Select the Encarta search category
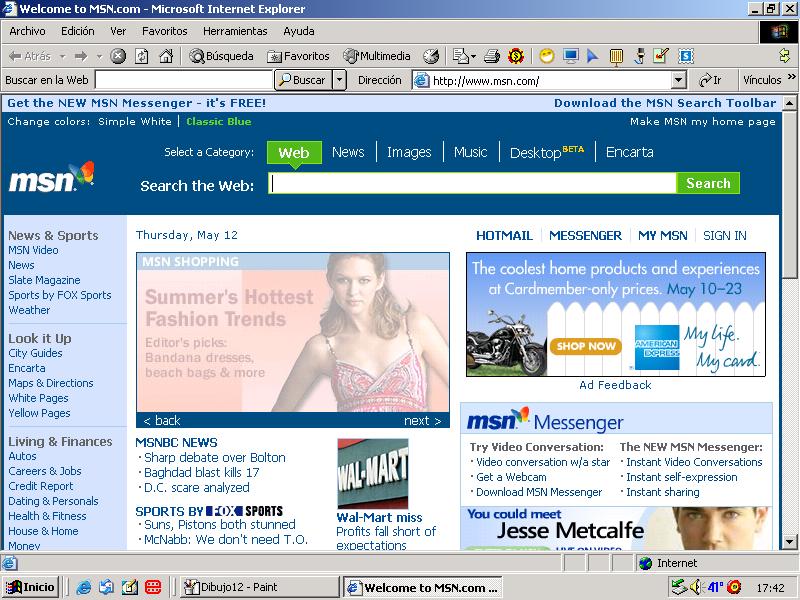Viewport: 800px width, 600px height. click(x=629, y=152)
